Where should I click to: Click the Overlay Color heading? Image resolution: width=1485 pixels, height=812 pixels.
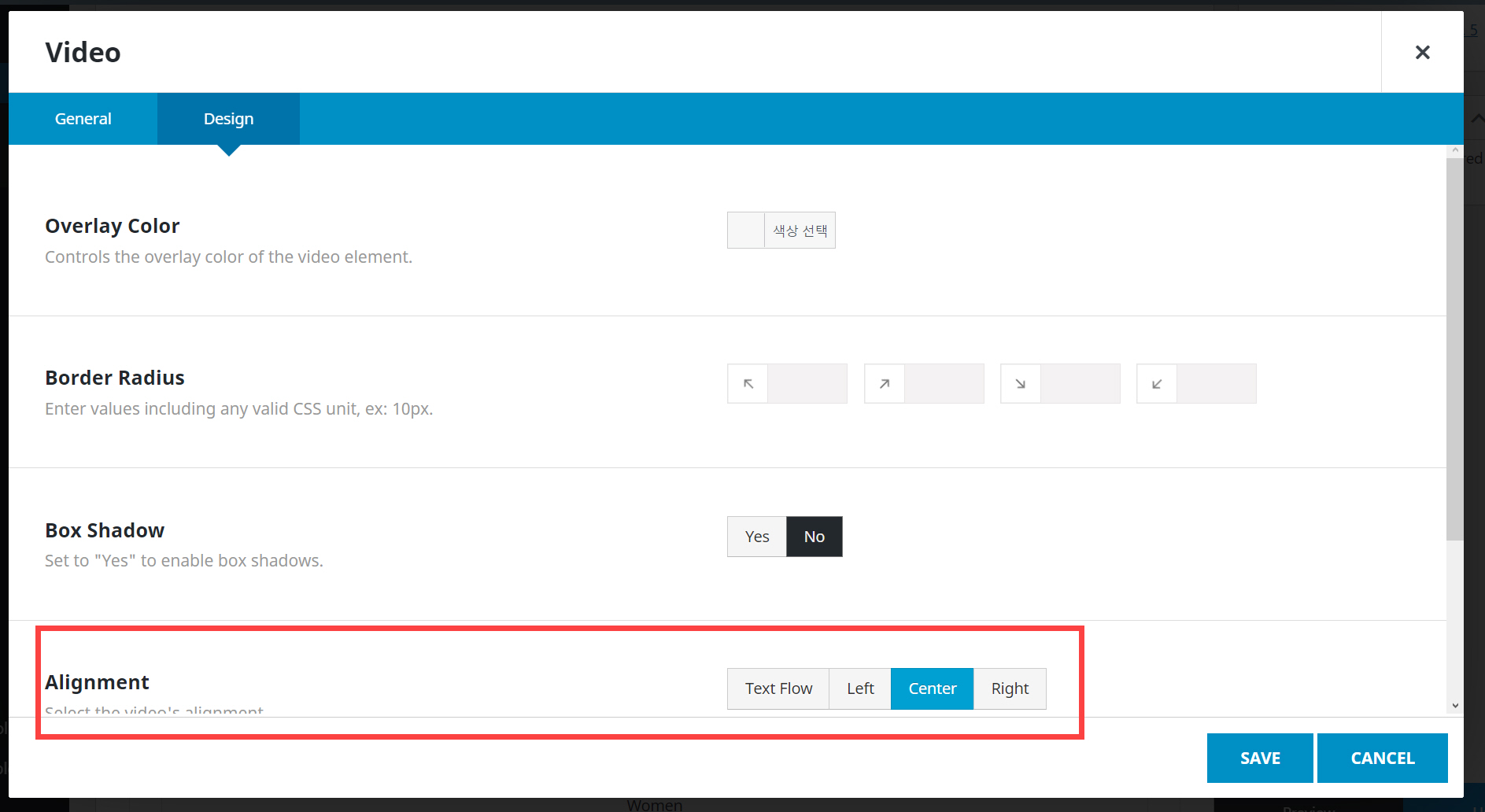[112, 226]
